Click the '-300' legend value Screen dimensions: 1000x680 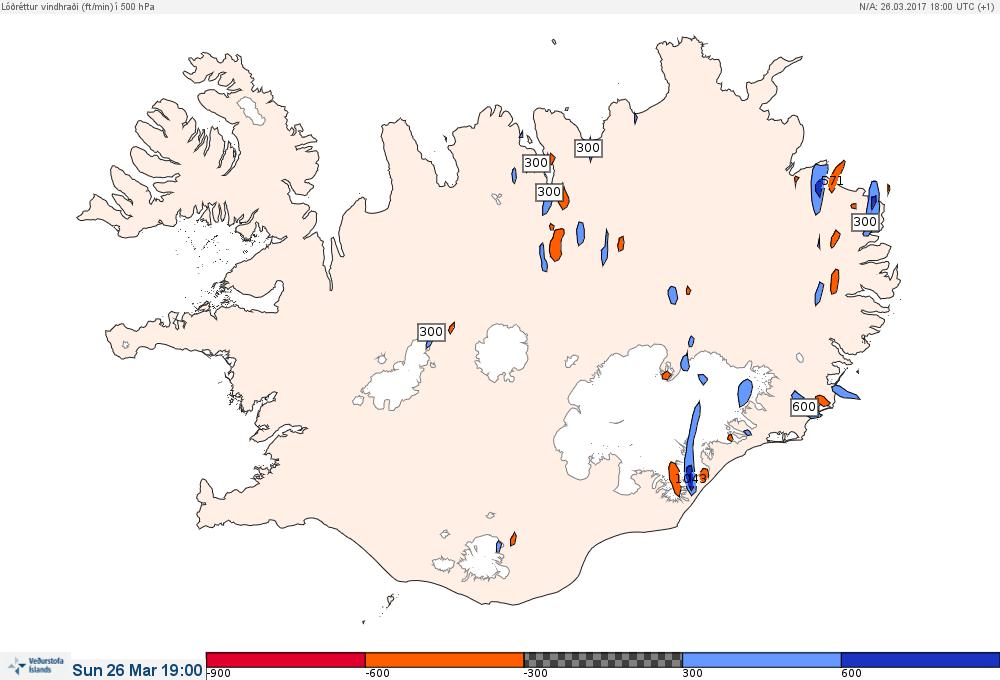536,674
